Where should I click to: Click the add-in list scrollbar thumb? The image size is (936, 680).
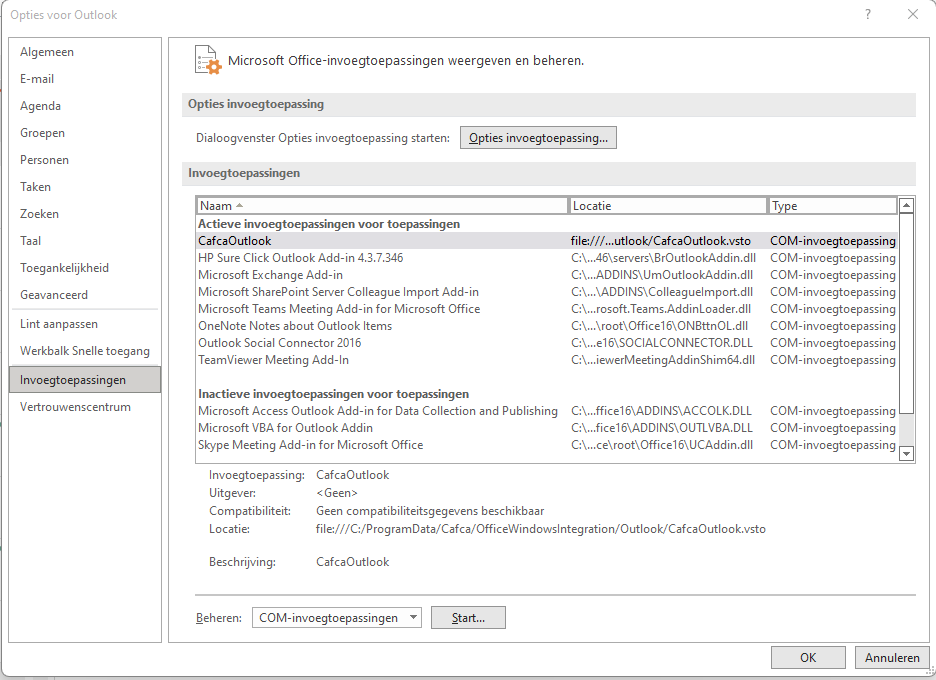[906, 313]
